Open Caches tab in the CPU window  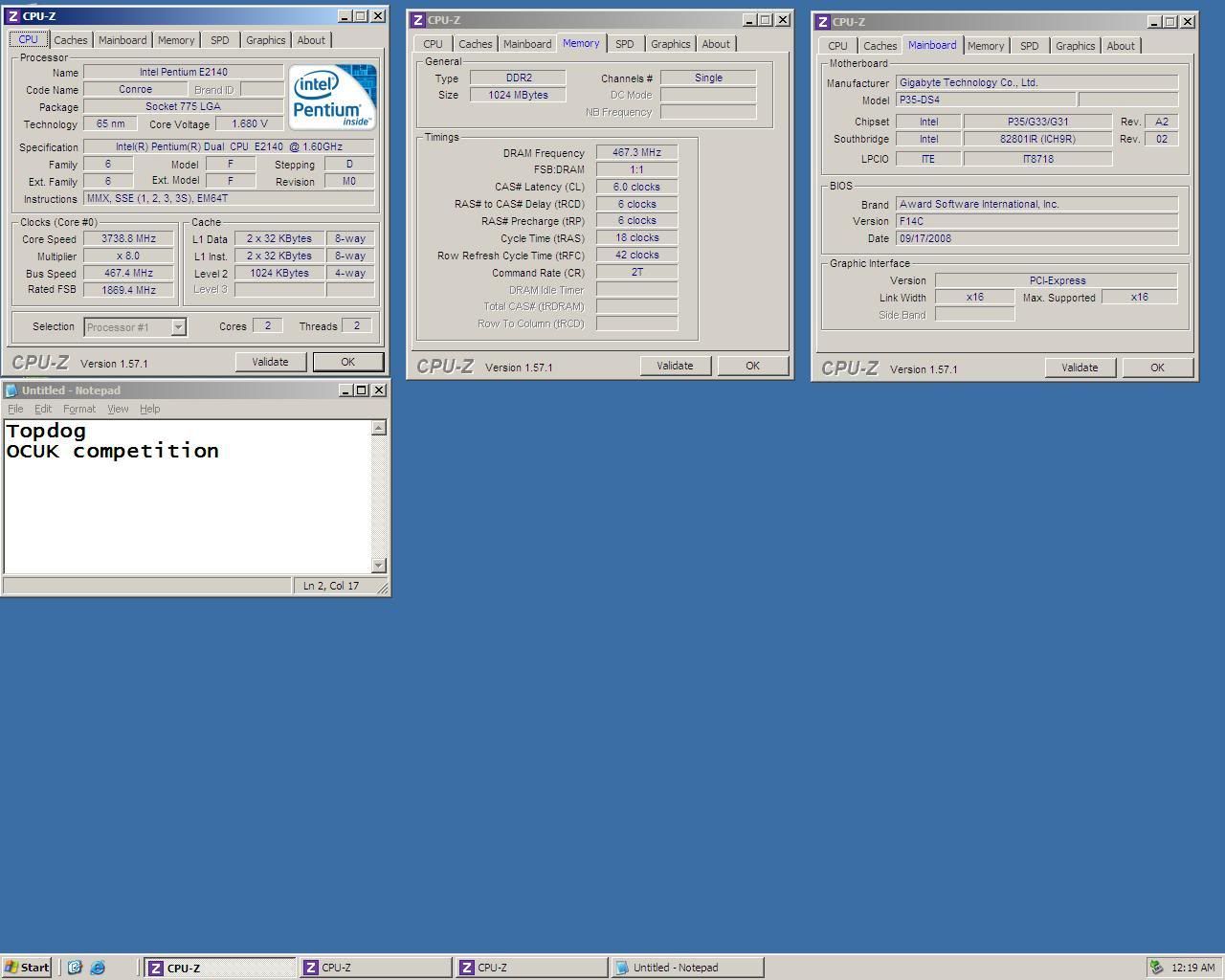[x=71, y=40]
